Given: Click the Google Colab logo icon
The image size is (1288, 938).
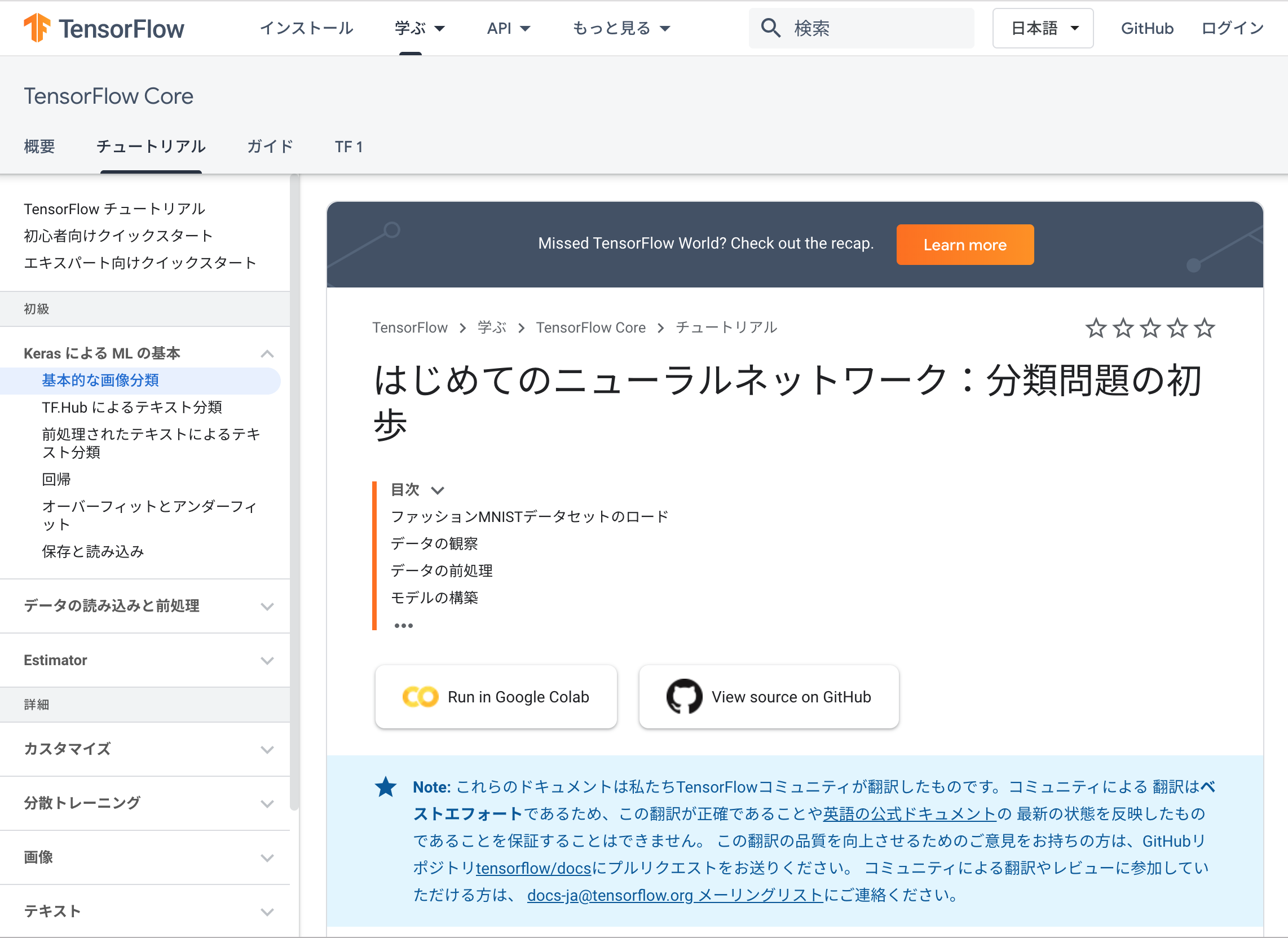Looking at the screenshot, I should [x=420, y=697].
